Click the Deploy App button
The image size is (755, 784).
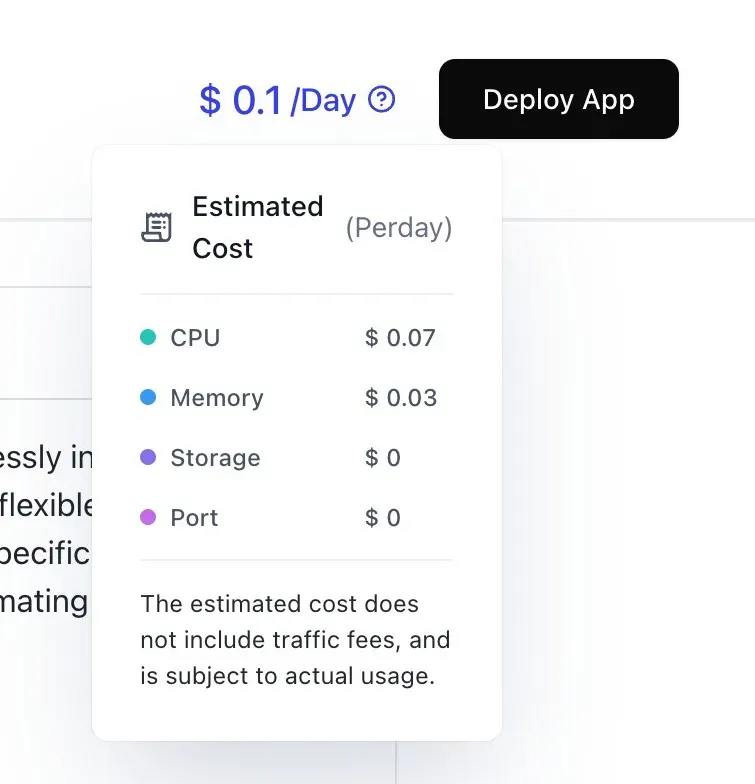(558, 99)
